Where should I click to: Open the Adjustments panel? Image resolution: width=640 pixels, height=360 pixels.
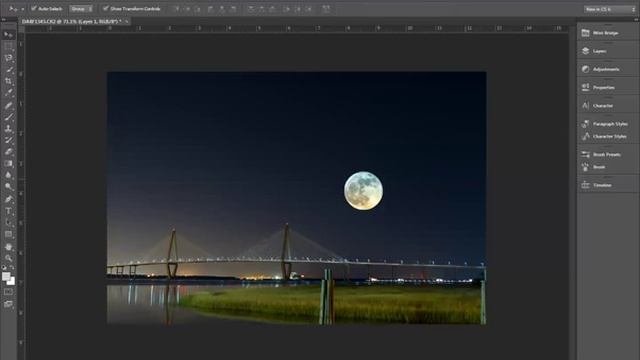607,69
